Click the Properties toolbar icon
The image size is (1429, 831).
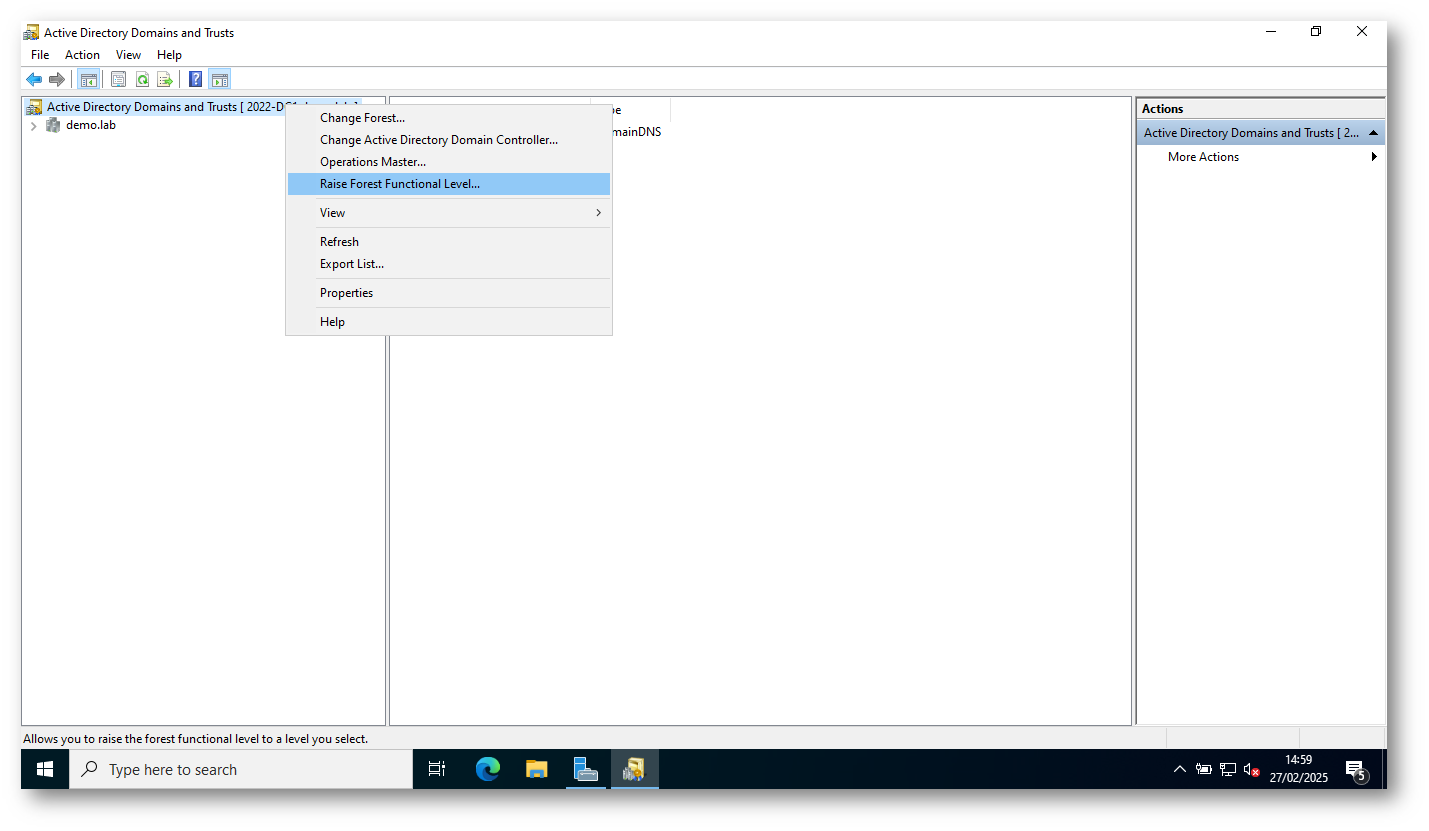[x=118, y=79]
